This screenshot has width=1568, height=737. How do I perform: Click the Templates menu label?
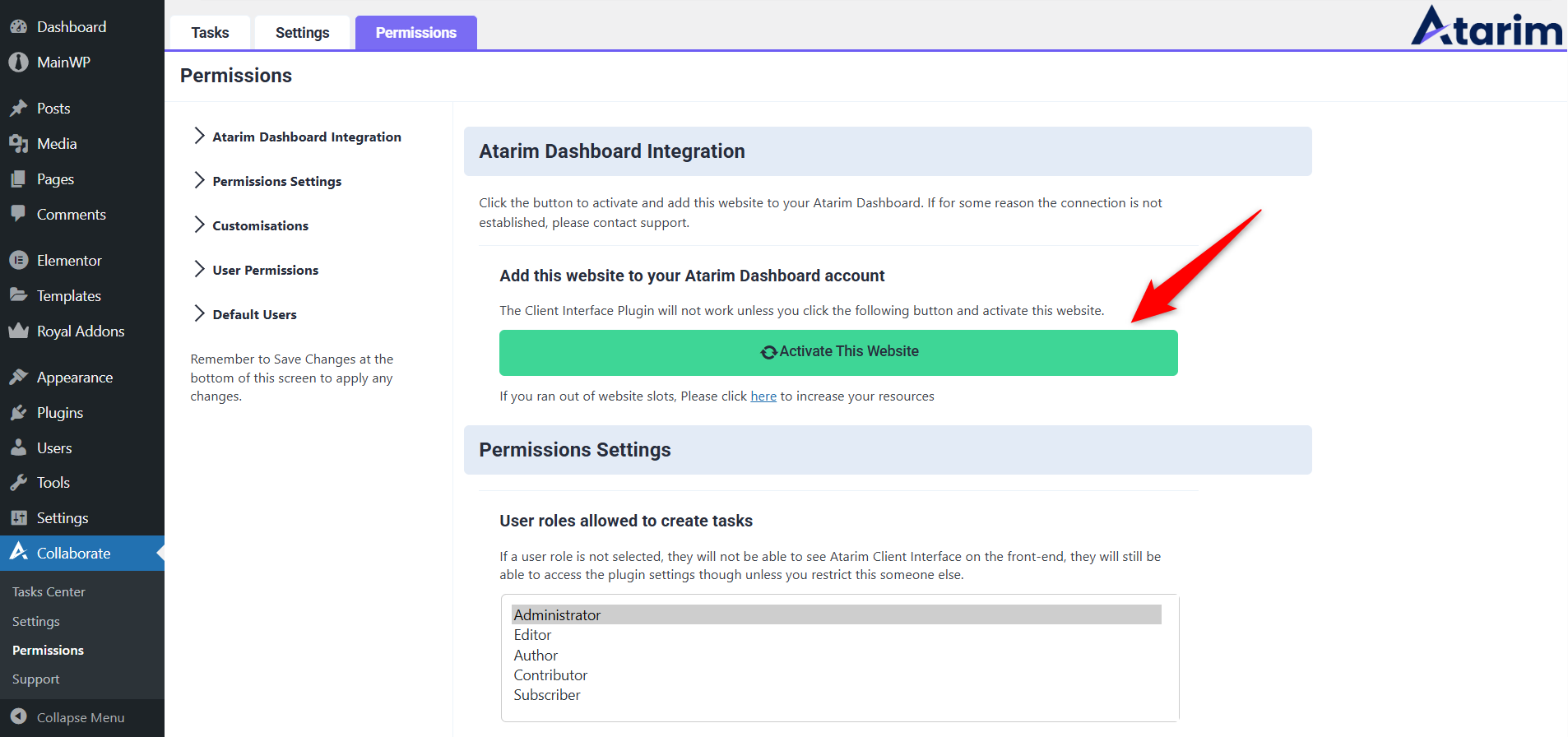pos(69,295)
